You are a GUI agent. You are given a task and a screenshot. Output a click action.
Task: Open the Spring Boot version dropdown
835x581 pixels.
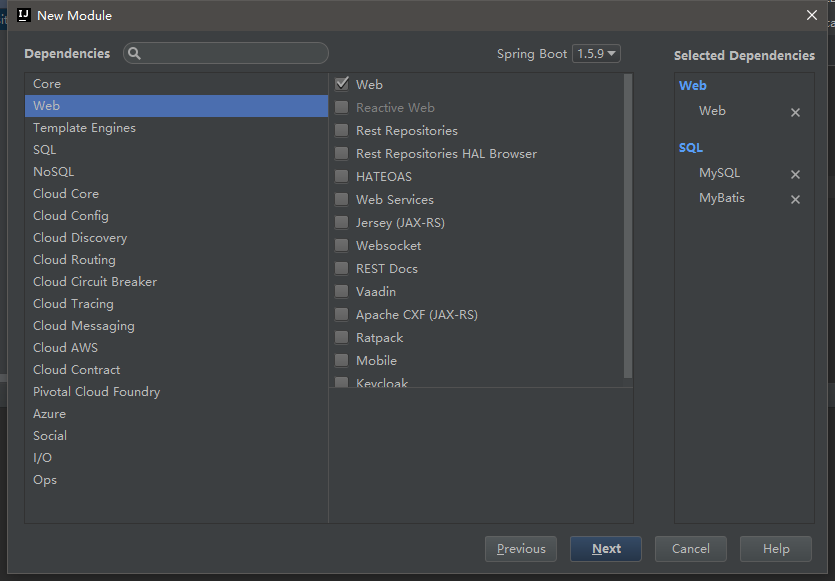coord(596,54)
